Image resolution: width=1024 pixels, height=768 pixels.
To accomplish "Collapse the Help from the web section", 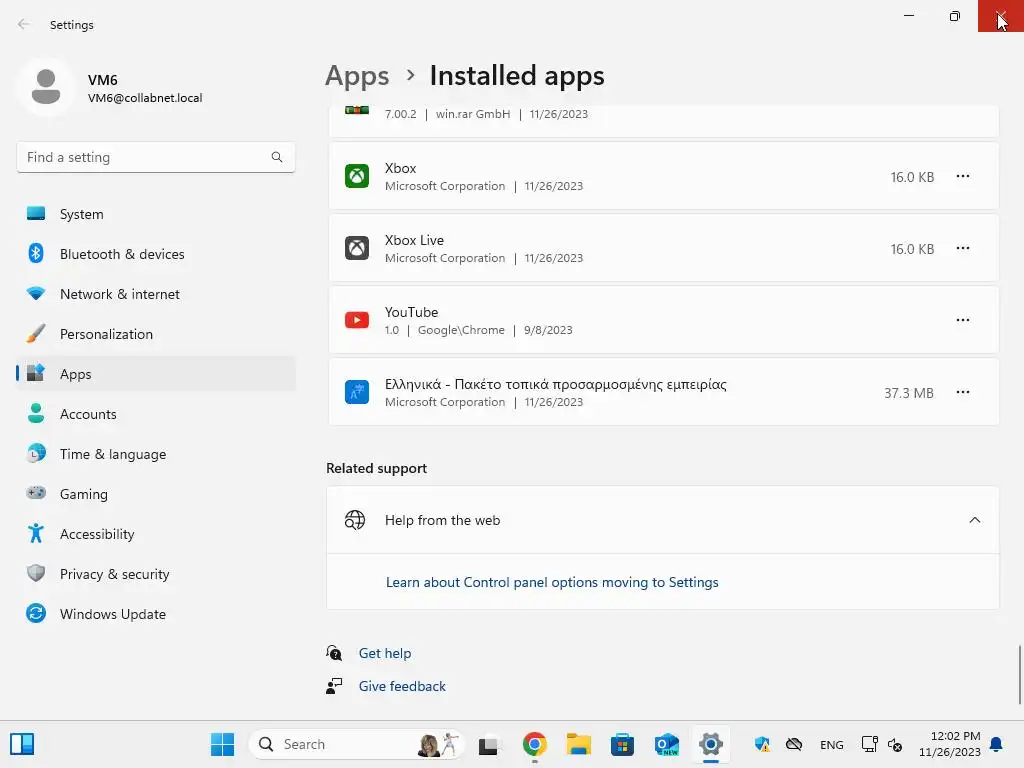I will click(x=975, y=520).
